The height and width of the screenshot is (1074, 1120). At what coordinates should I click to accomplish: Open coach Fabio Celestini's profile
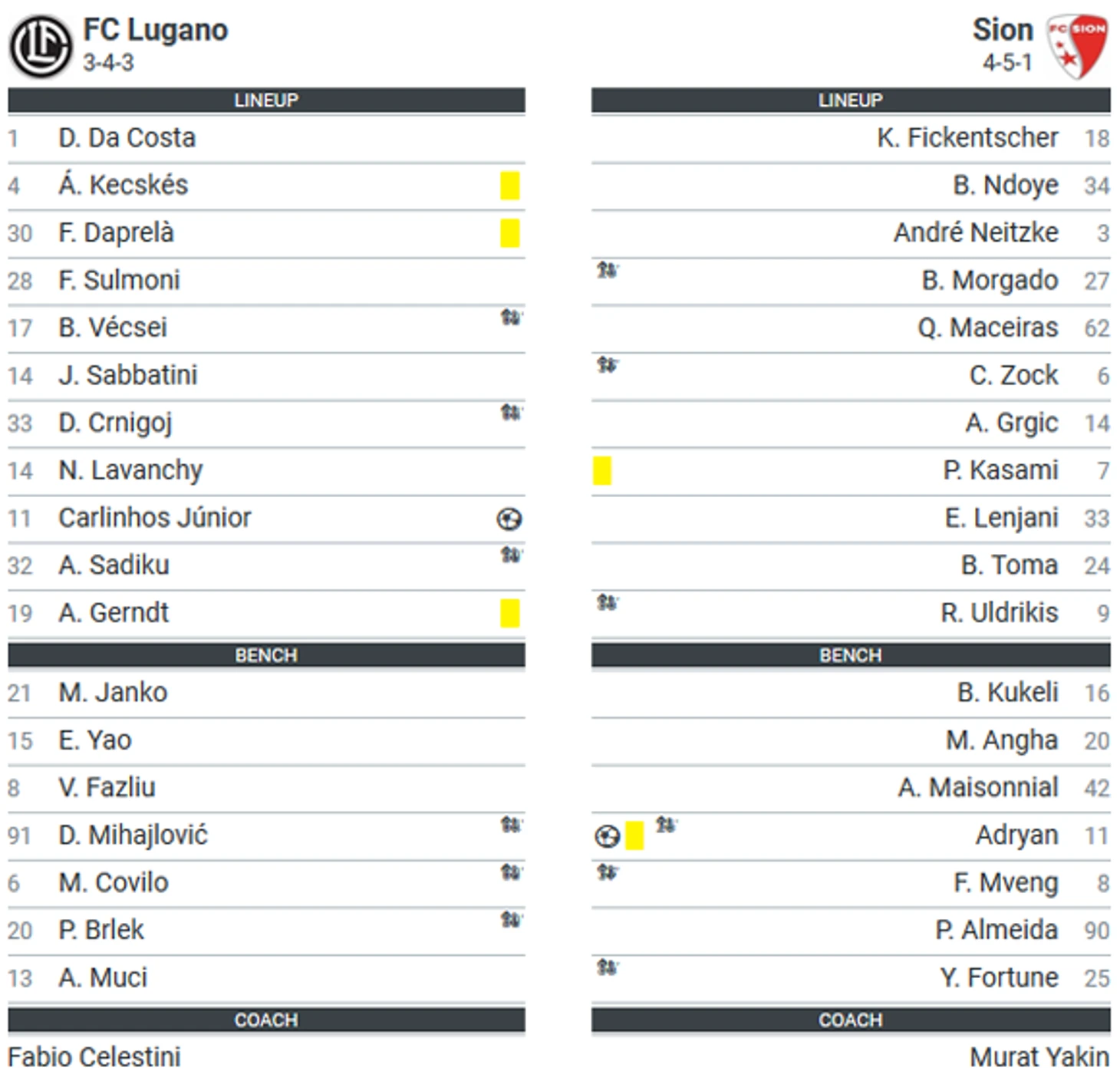[x=94, y=1057]
